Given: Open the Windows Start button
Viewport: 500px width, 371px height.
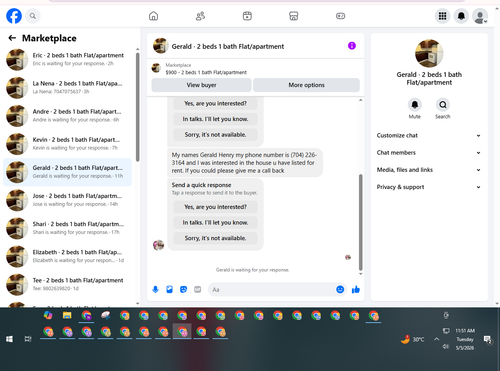Looking at the screenshot, I should (9, 339).
